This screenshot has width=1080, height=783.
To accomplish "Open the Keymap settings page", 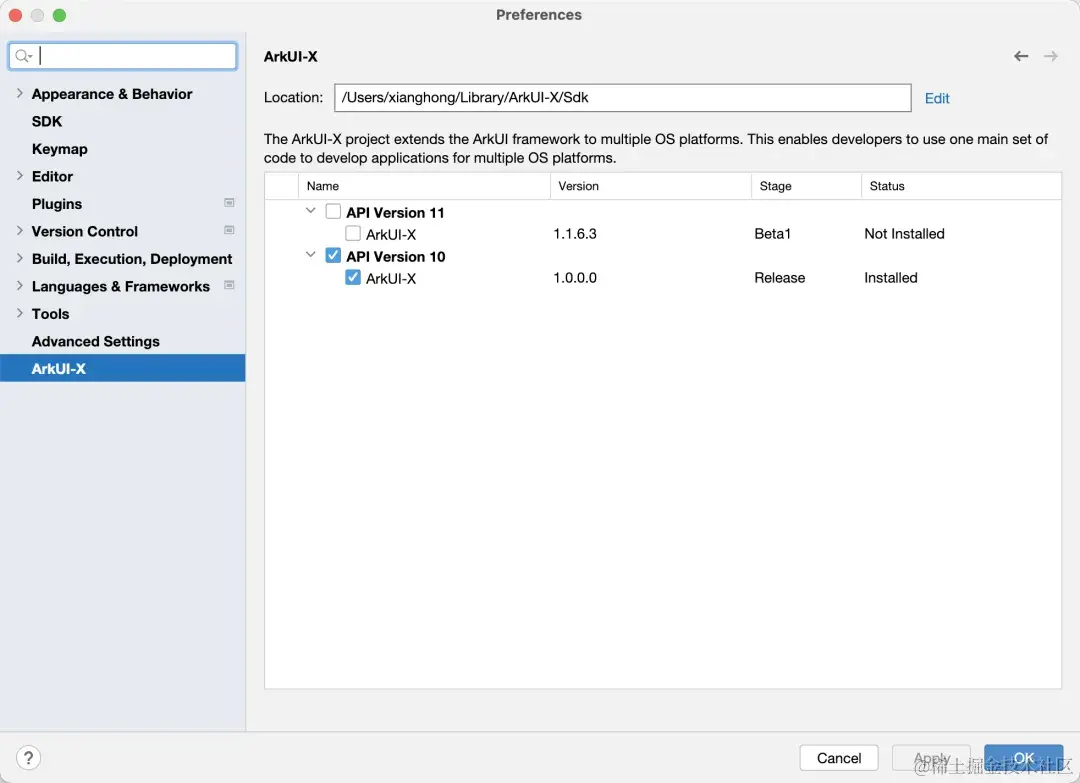I will tap(59, 149).
